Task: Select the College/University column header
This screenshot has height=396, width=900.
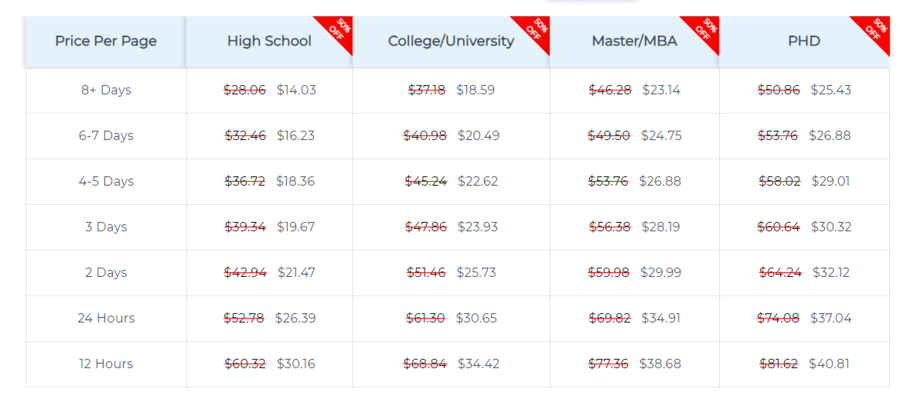Action: 451,41
